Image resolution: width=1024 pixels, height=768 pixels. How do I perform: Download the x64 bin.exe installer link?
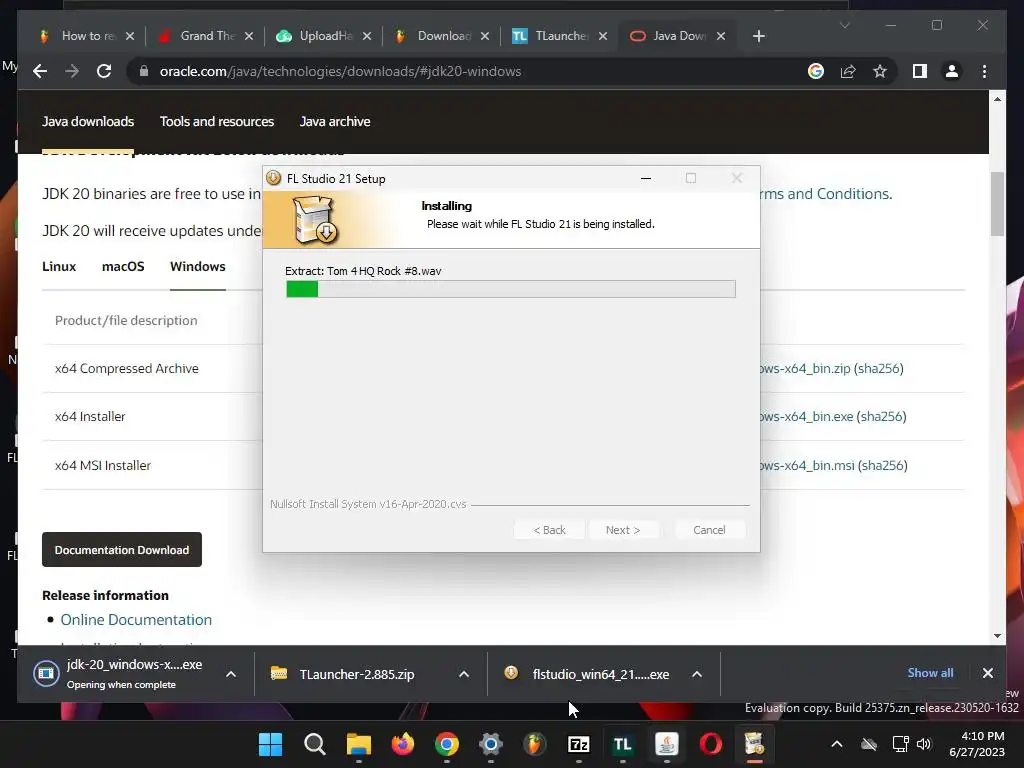pos(807,417)
